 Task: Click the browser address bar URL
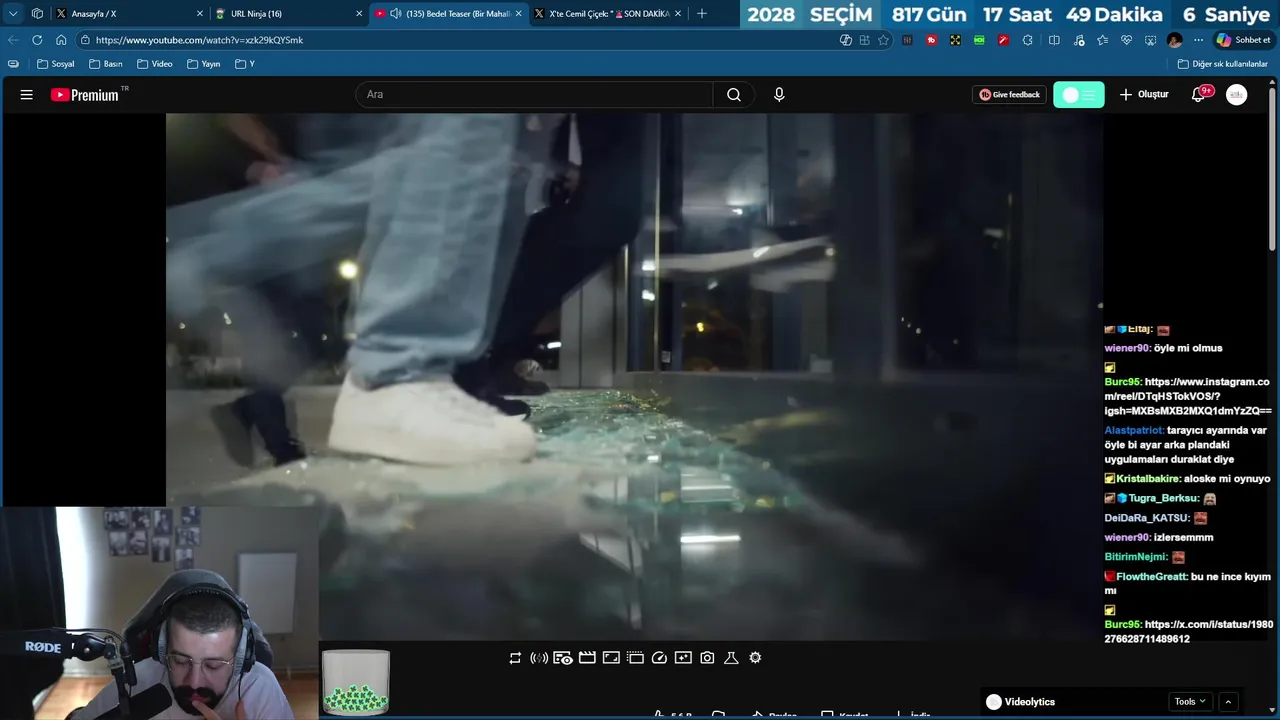coord(199,40)
